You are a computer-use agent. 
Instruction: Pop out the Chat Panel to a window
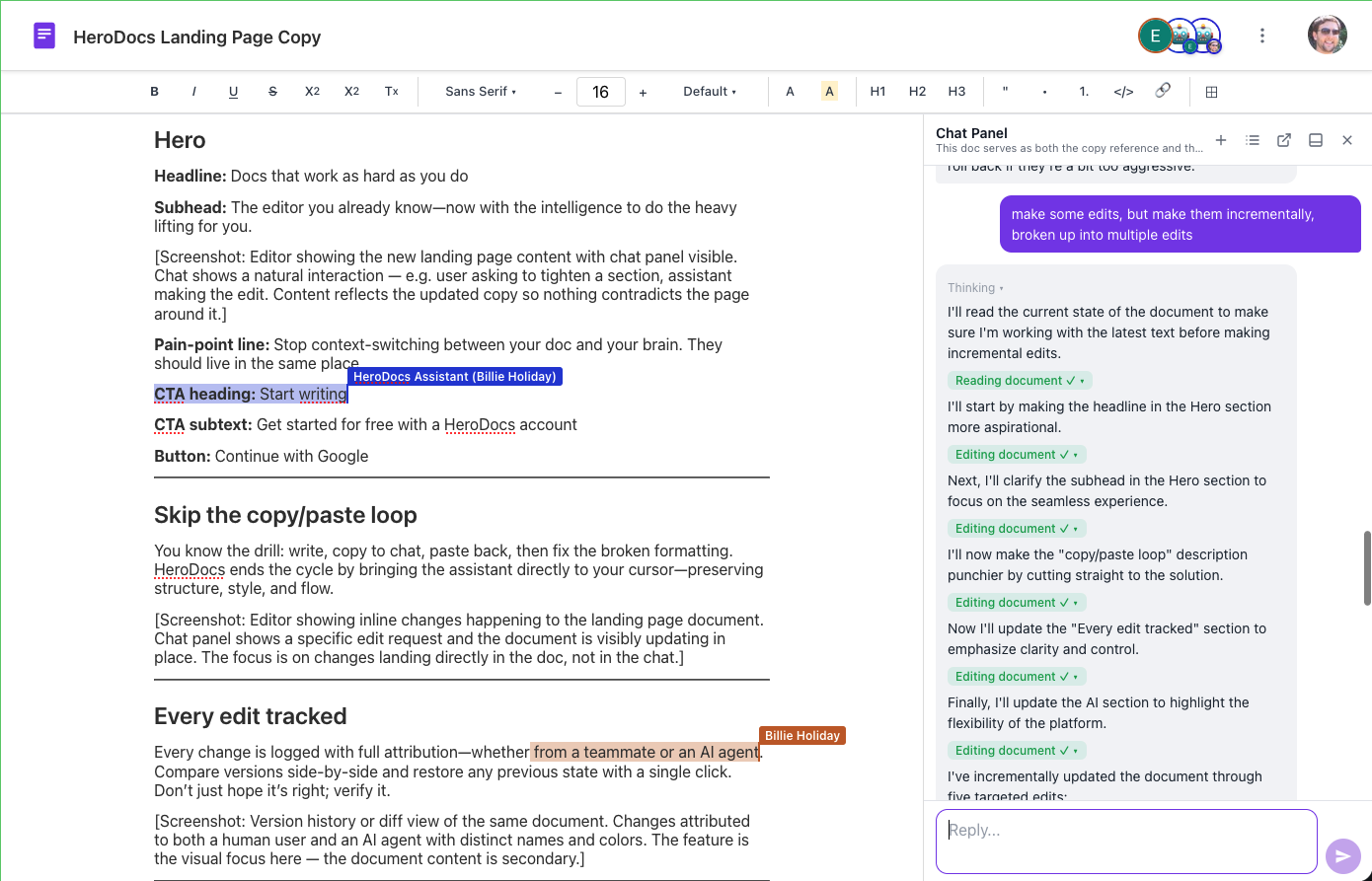pos(1284,140)
